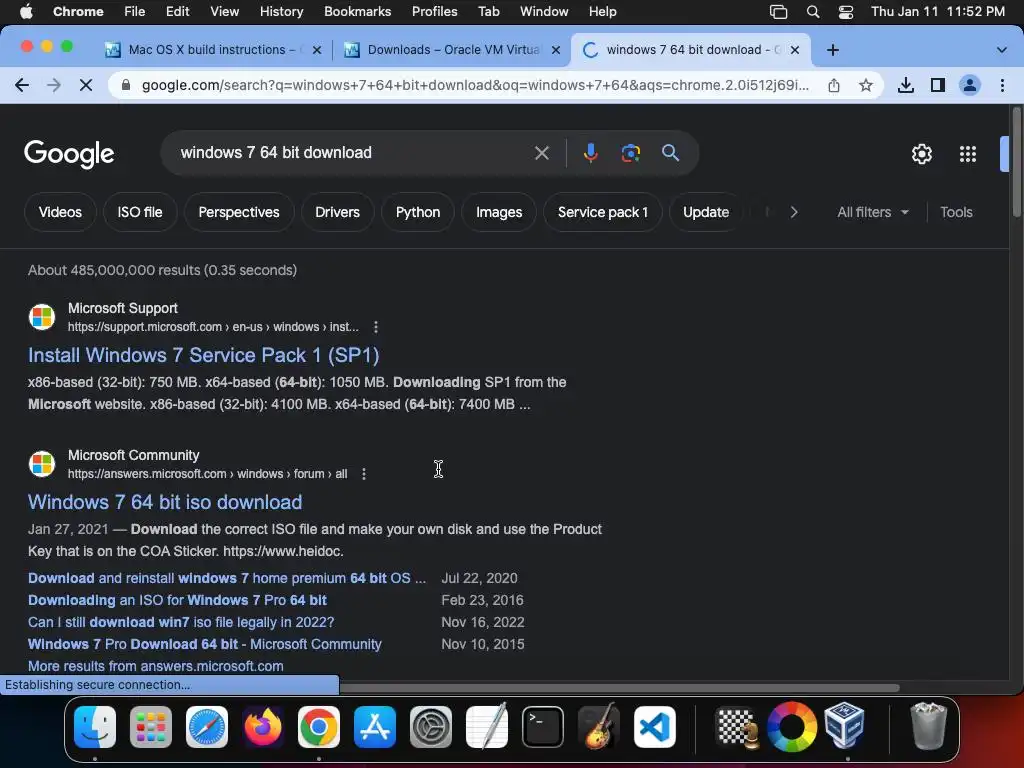Launch VirtualBox from the dock

(x=845, y=726)
